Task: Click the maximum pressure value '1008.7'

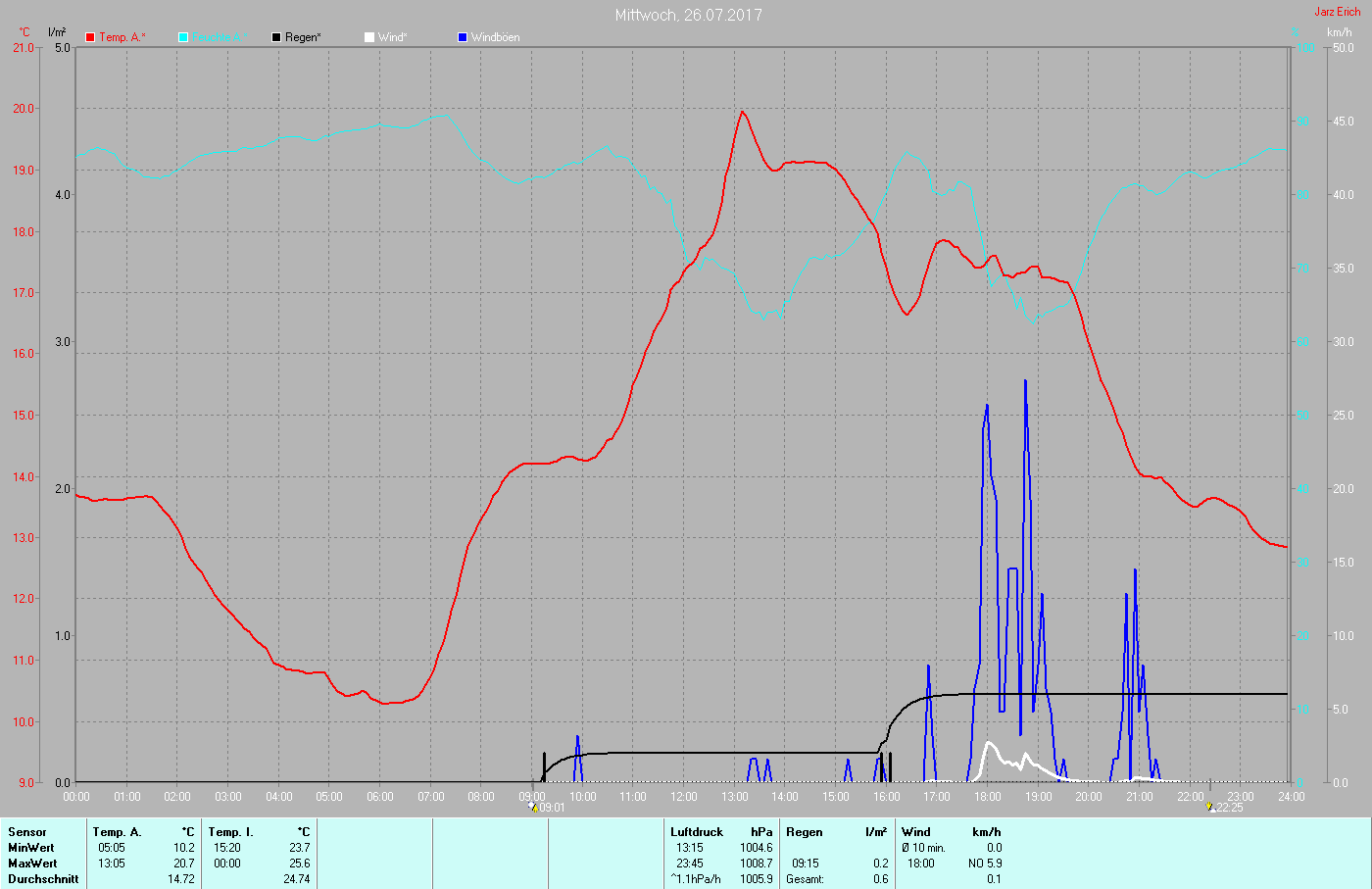Action: pyautogui.click(x=756, y=864)
